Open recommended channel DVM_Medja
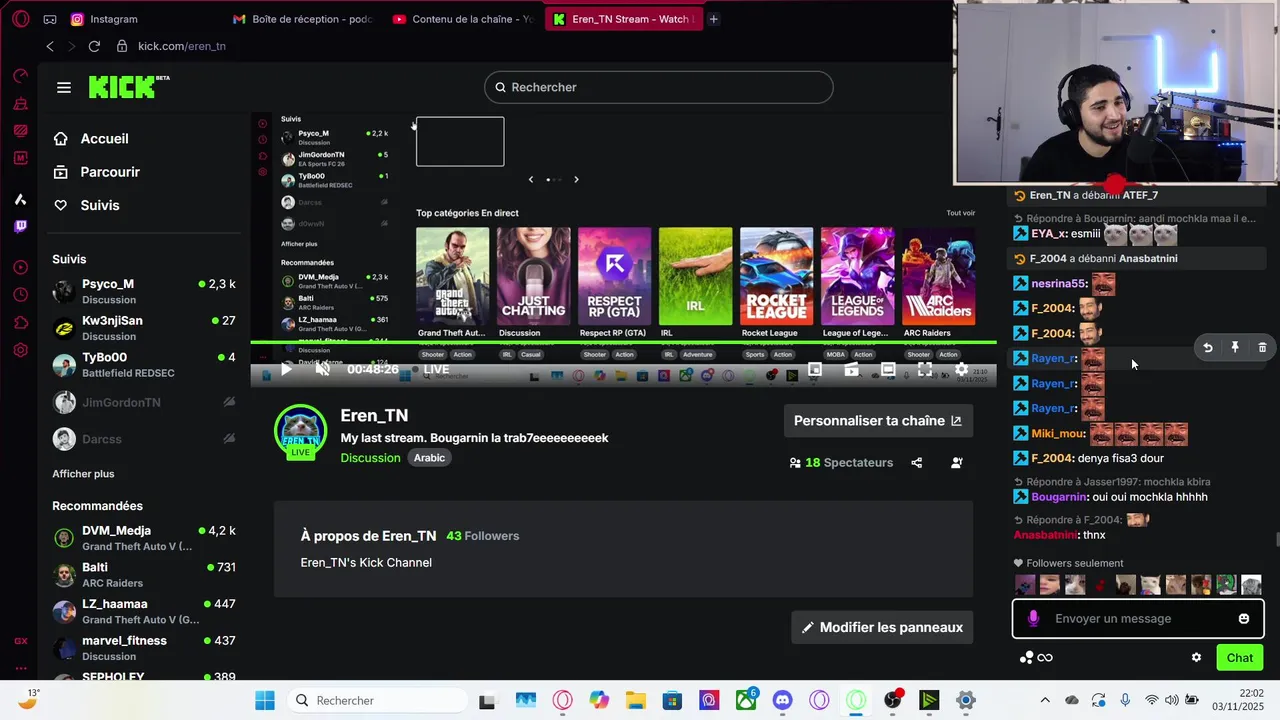The width and height of the screenshot is (1280, 720). click(x=144, y=538)
